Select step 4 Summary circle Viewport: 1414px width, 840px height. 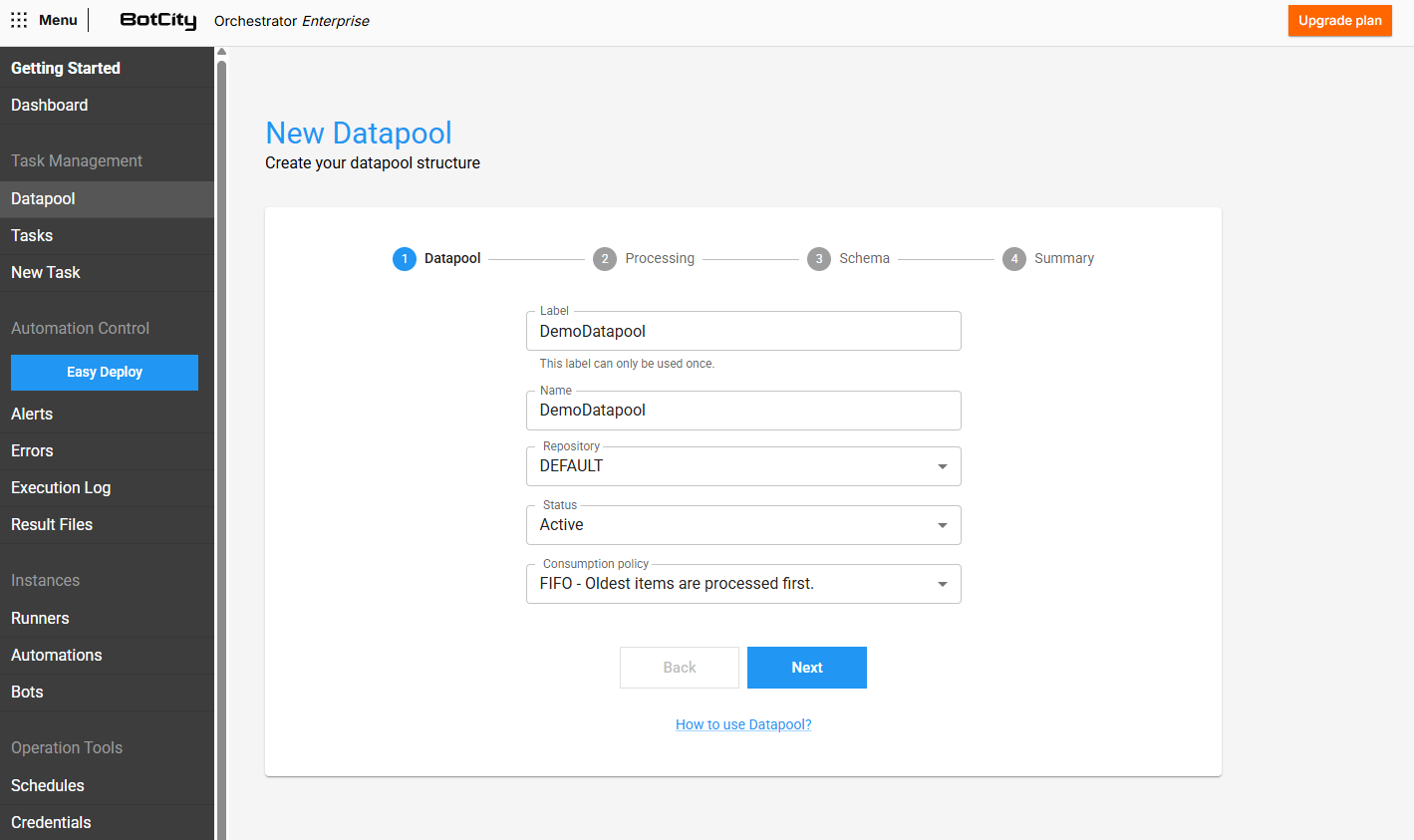(1014, 259)
